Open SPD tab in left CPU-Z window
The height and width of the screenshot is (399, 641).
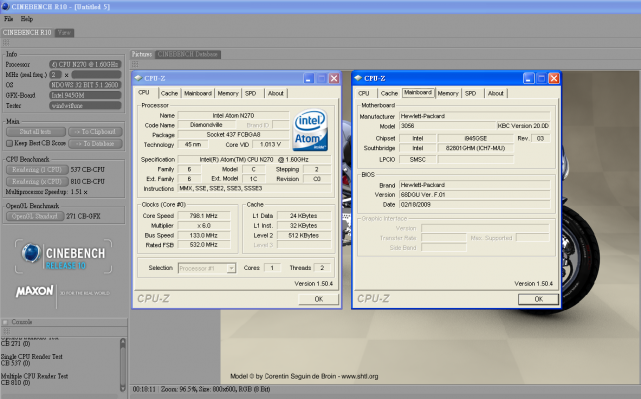pos(251,93)
